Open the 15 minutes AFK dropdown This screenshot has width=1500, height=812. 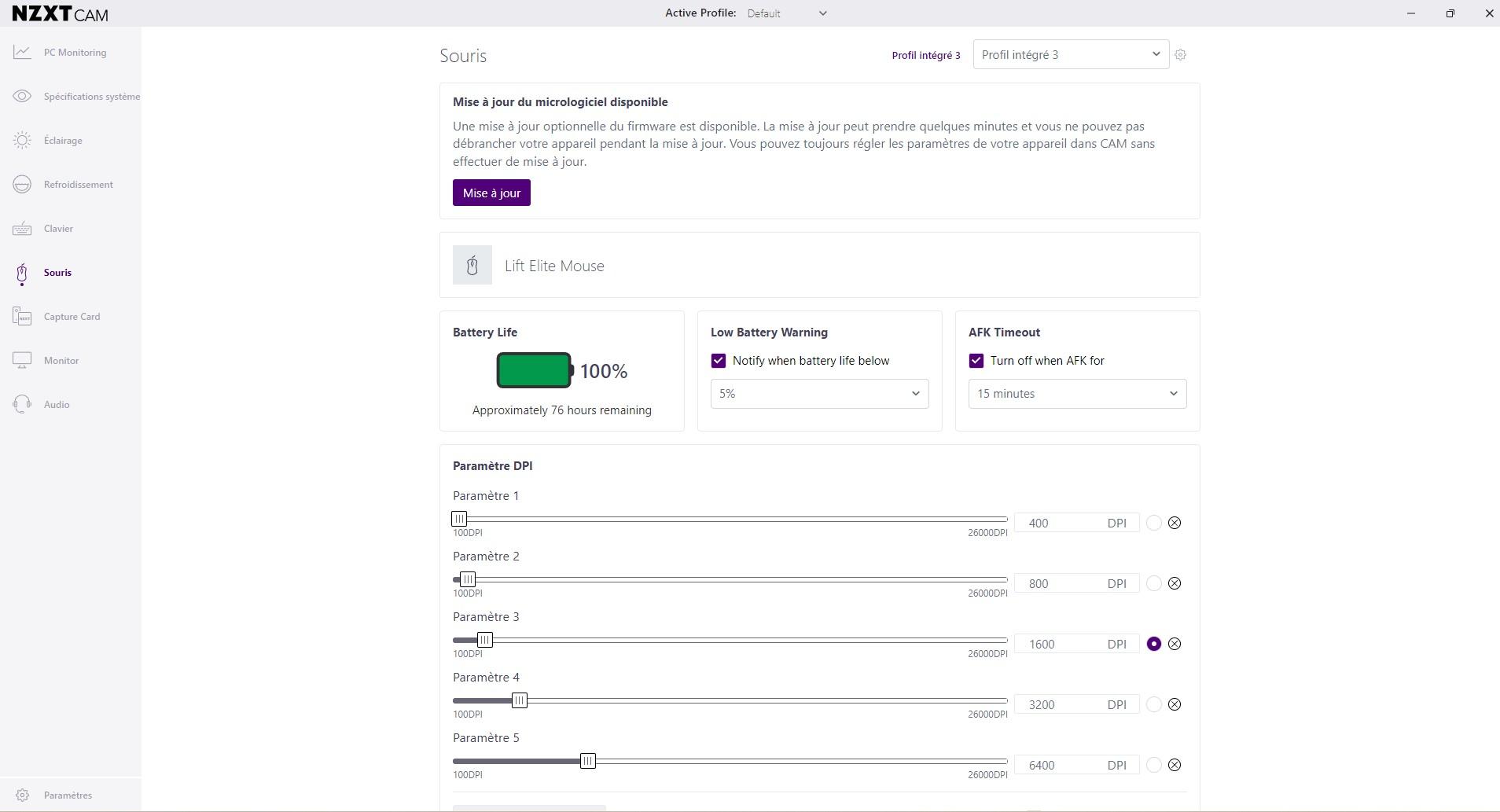point(1076,394)
